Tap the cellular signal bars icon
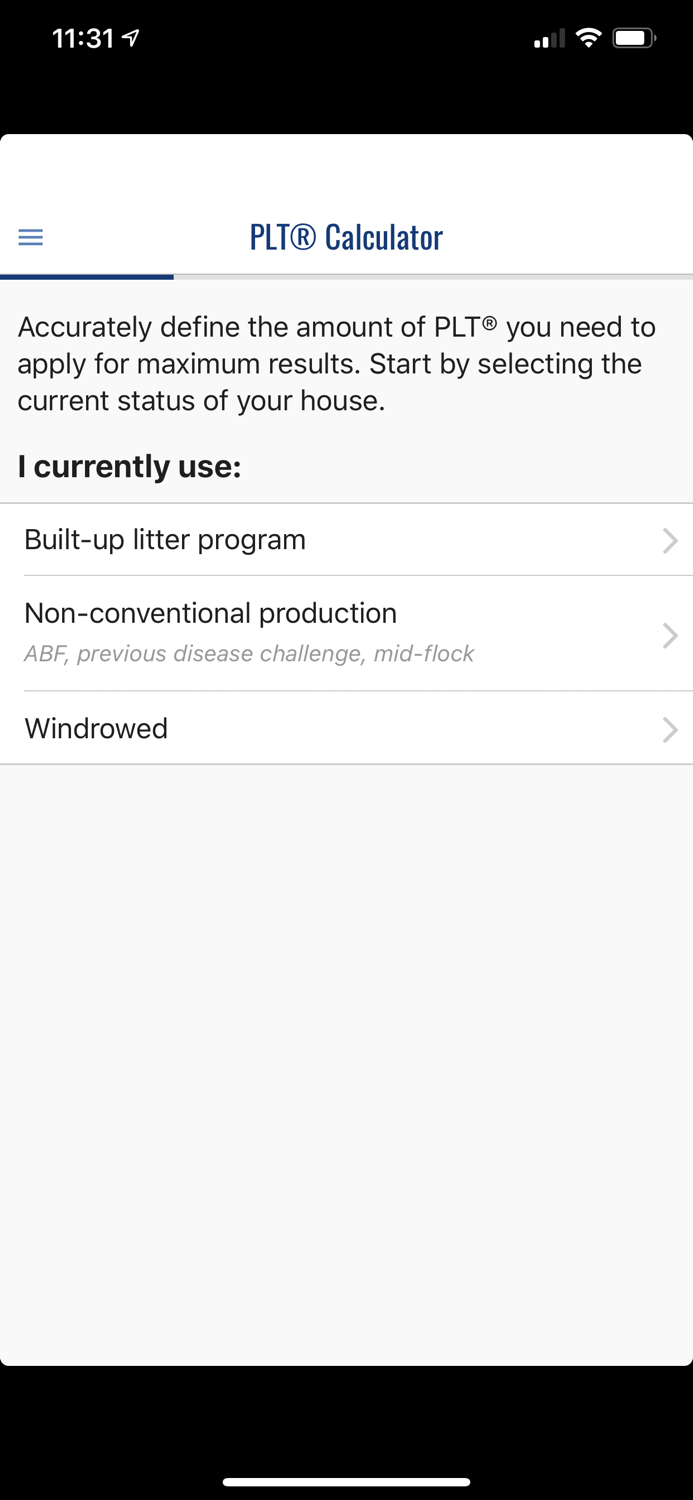This screenshot has width=693, height=1500. 548,39
